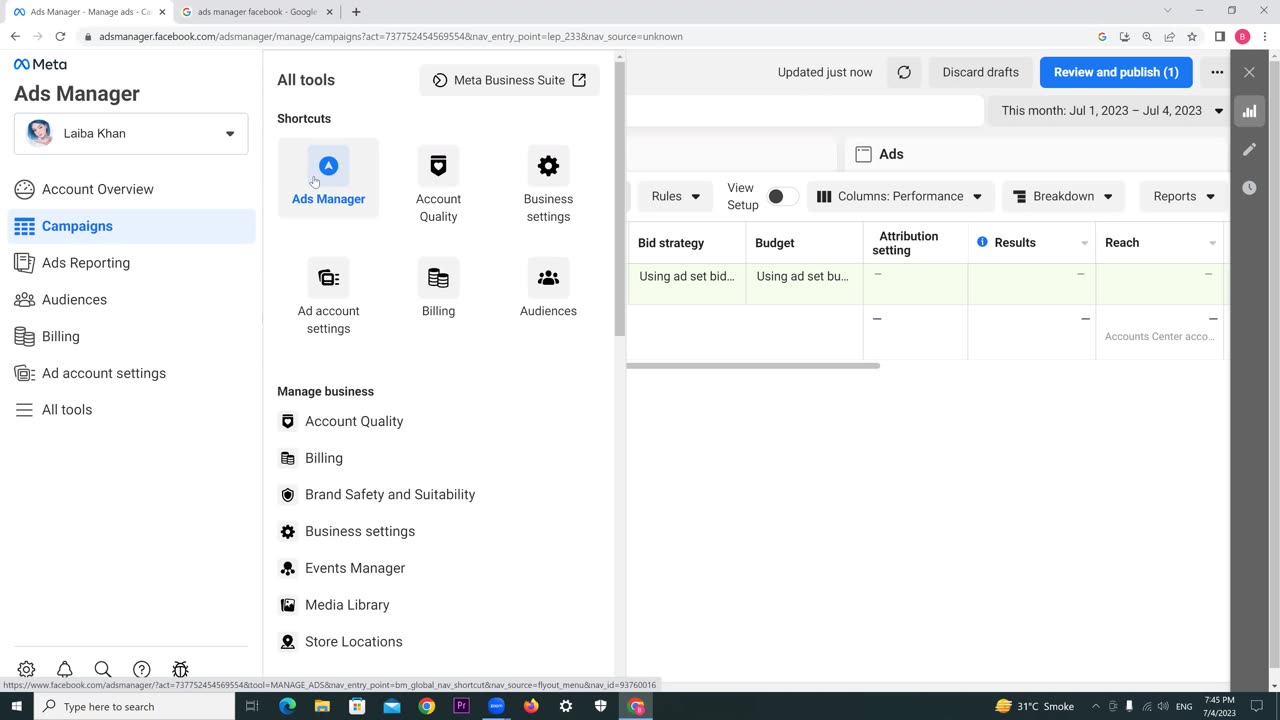Open the Audiences shortcut icon
1280x720 pixels.
point(548,278)
